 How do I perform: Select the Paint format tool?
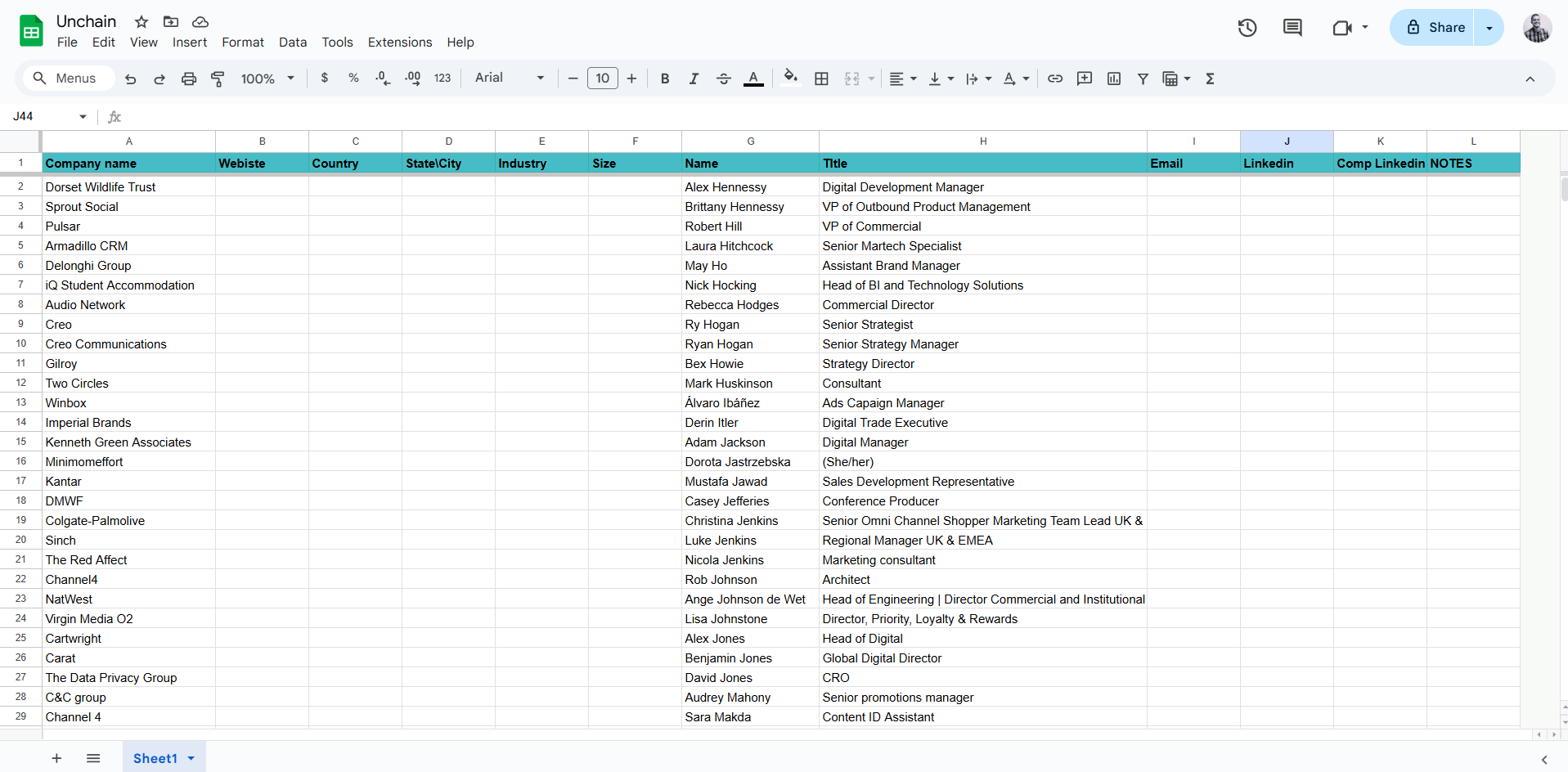(218, 79)
